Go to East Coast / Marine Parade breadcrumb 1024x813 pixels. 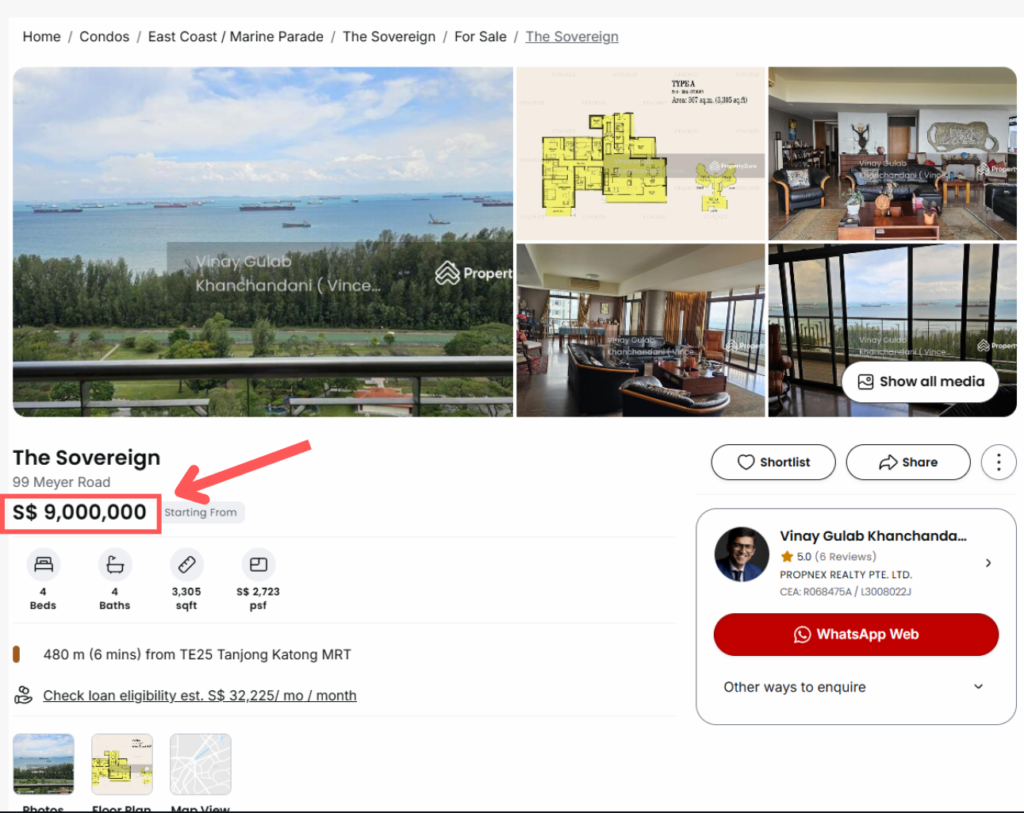[x=236, y=37]
